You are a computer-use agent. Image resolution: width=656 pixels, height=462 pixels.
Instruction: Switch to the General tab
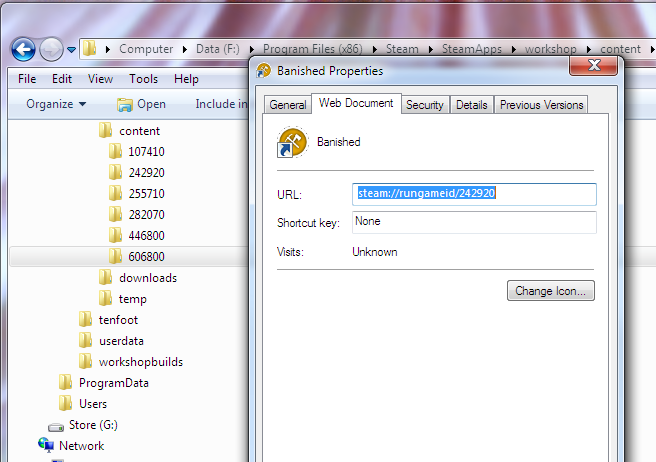288,105
